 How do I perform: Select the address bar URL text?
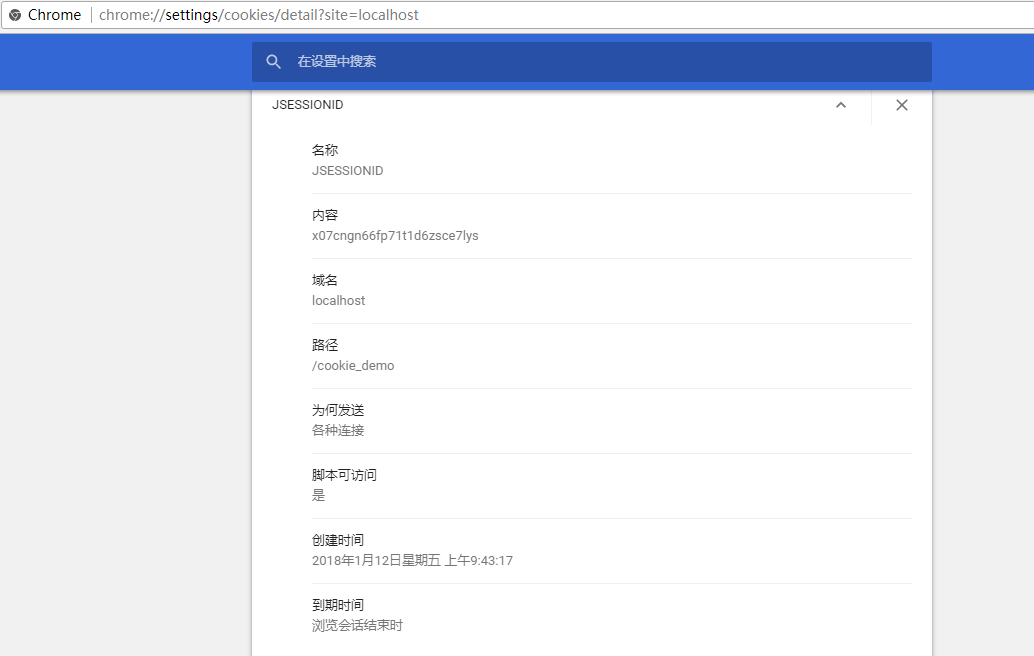coord(258,15)
